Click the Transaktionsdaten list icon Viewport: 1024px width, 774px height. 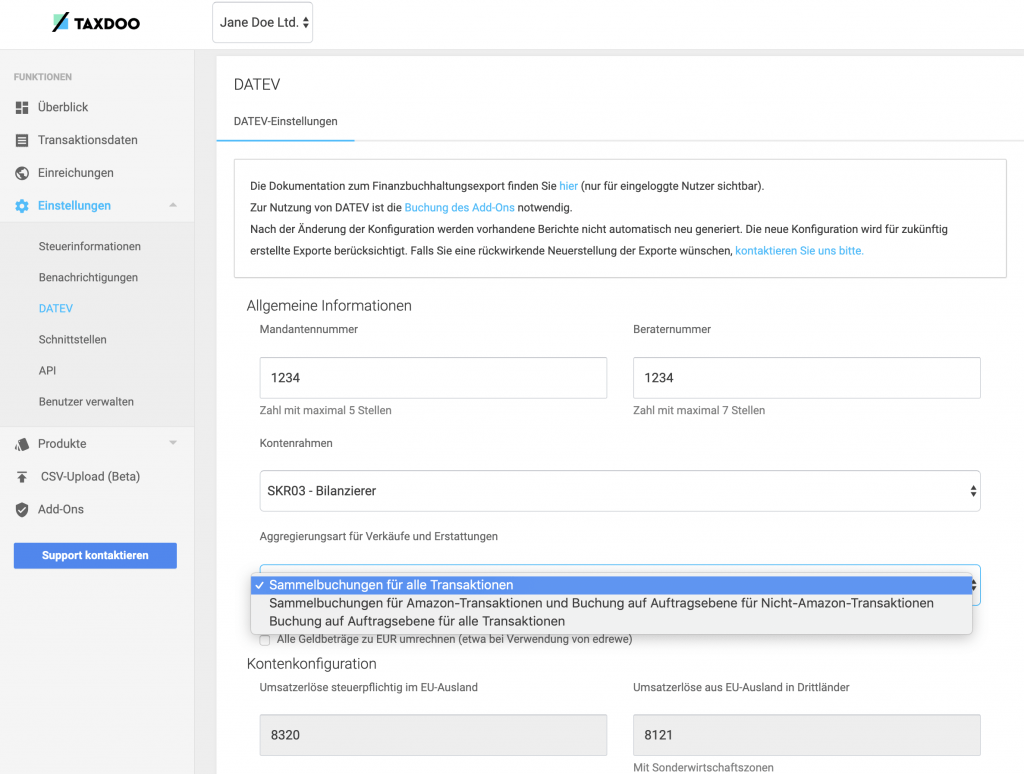pyautogui.click(x=22, y=140)
